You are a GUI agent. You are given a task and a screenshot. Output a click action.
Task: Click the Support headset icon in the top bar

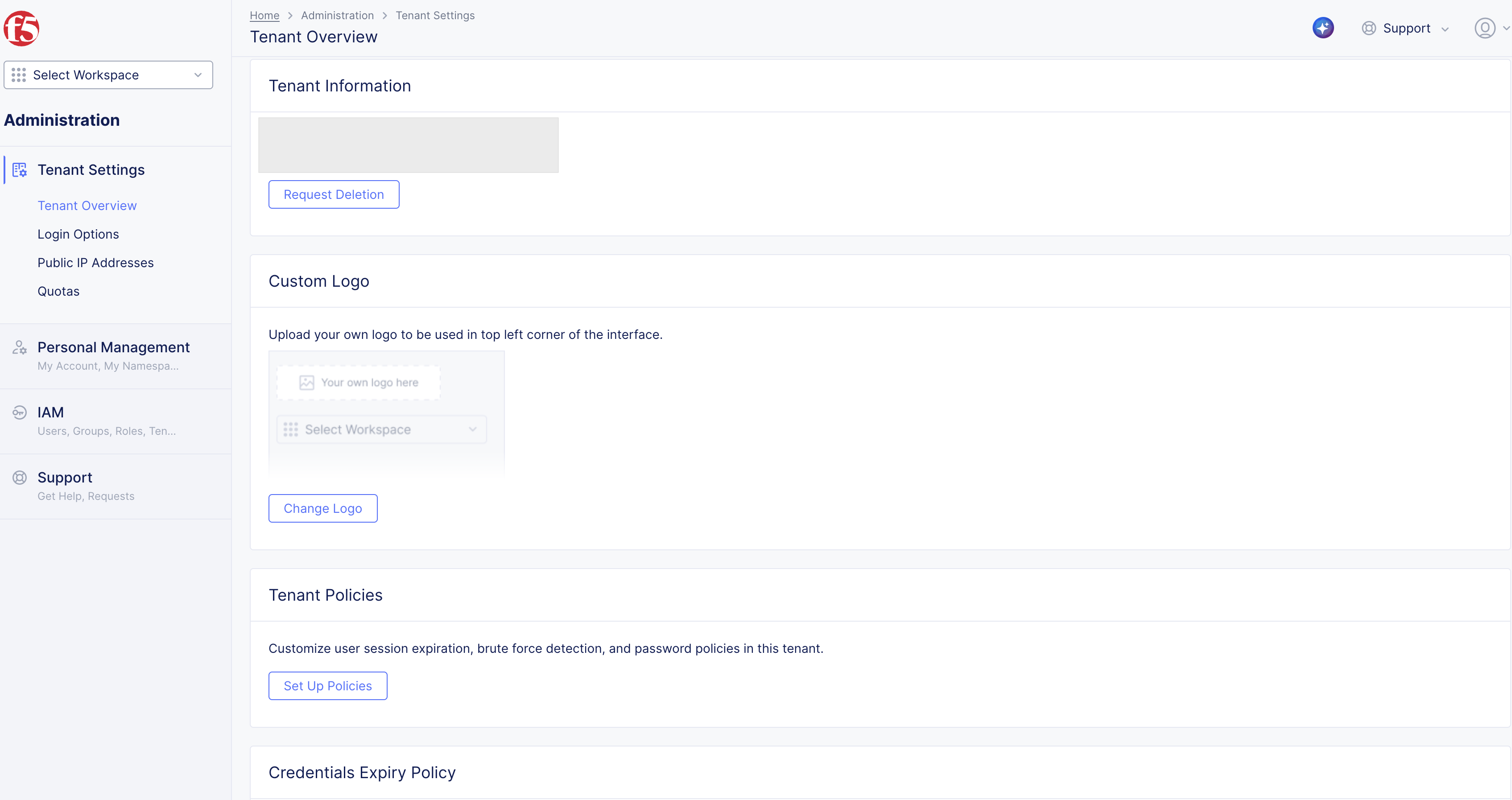[x=1368, y=28]
